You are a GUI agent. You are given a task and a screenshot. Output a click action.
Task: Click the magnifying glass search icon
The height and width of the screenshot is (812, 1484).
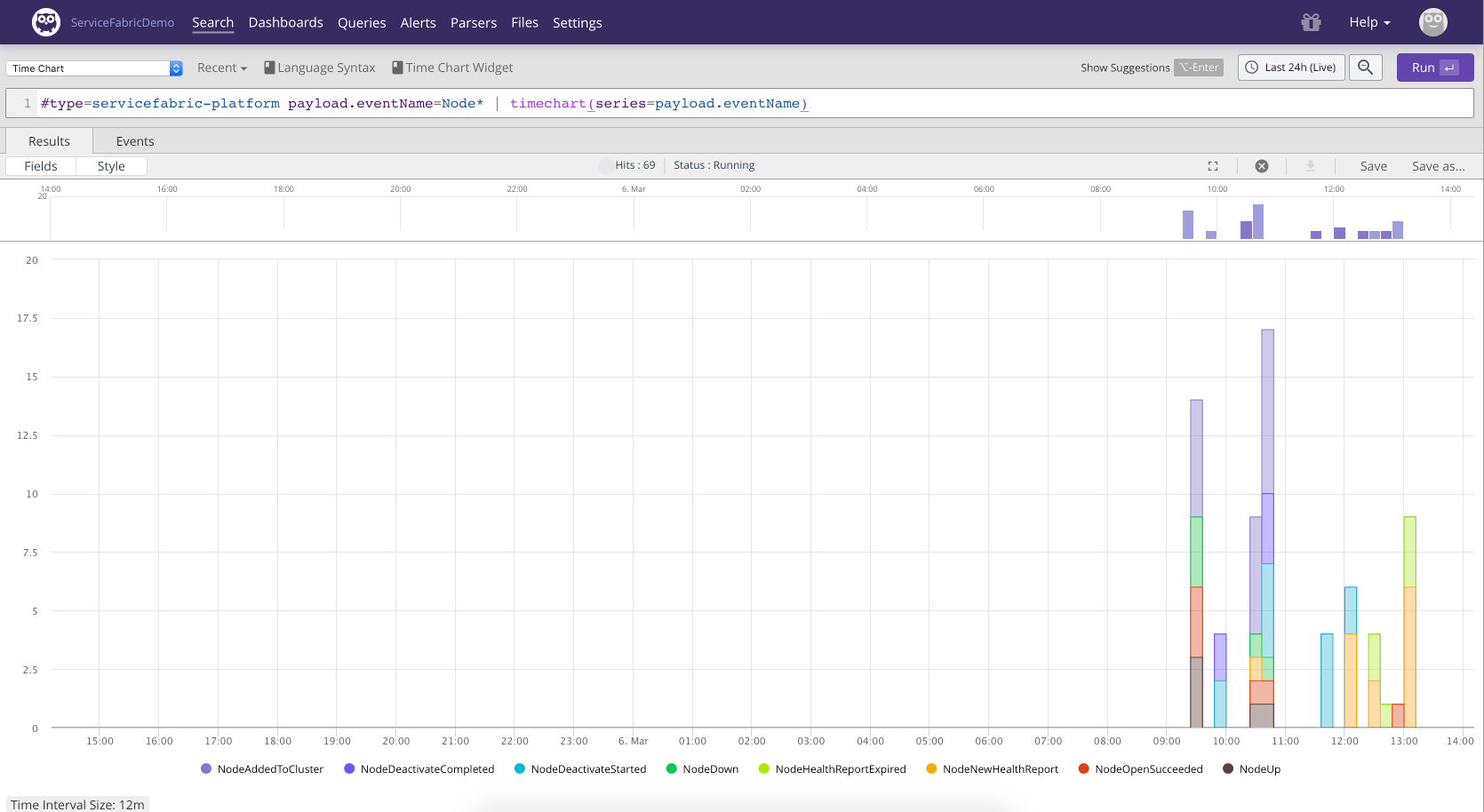tap(1365, 68)
